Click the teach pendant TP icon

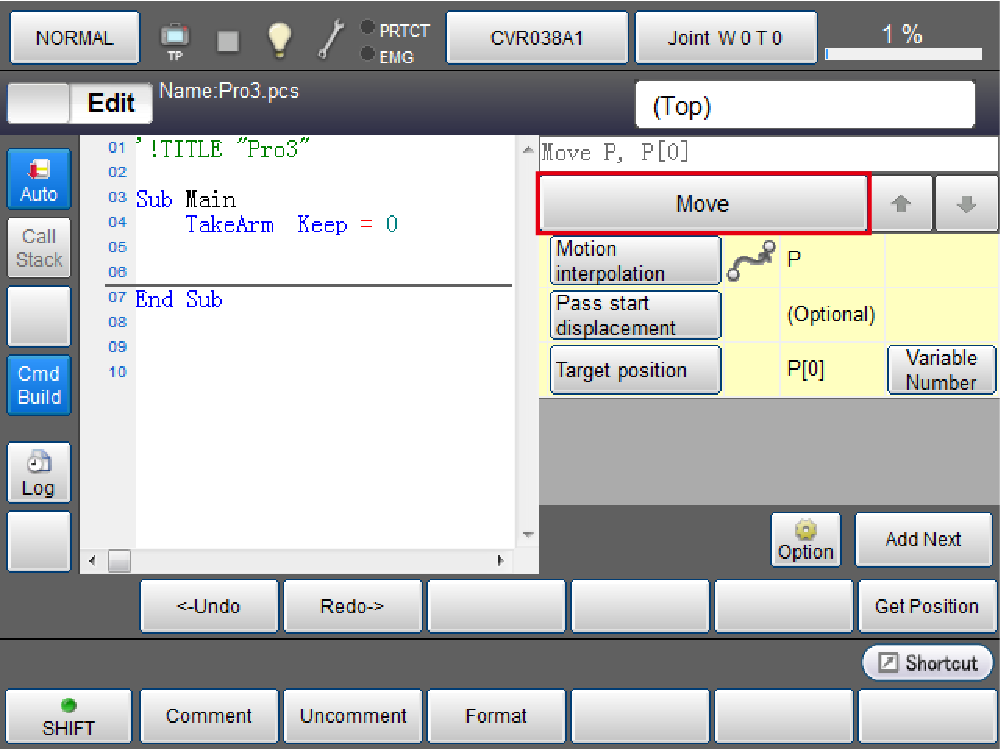tap(174, 40)
